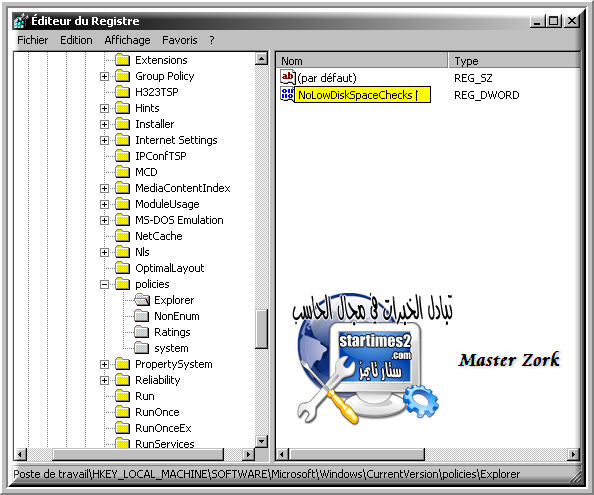This screenshot has height=495, width=594.
Task: Select the Explorer open folder icon
Action: coord(142,300)
